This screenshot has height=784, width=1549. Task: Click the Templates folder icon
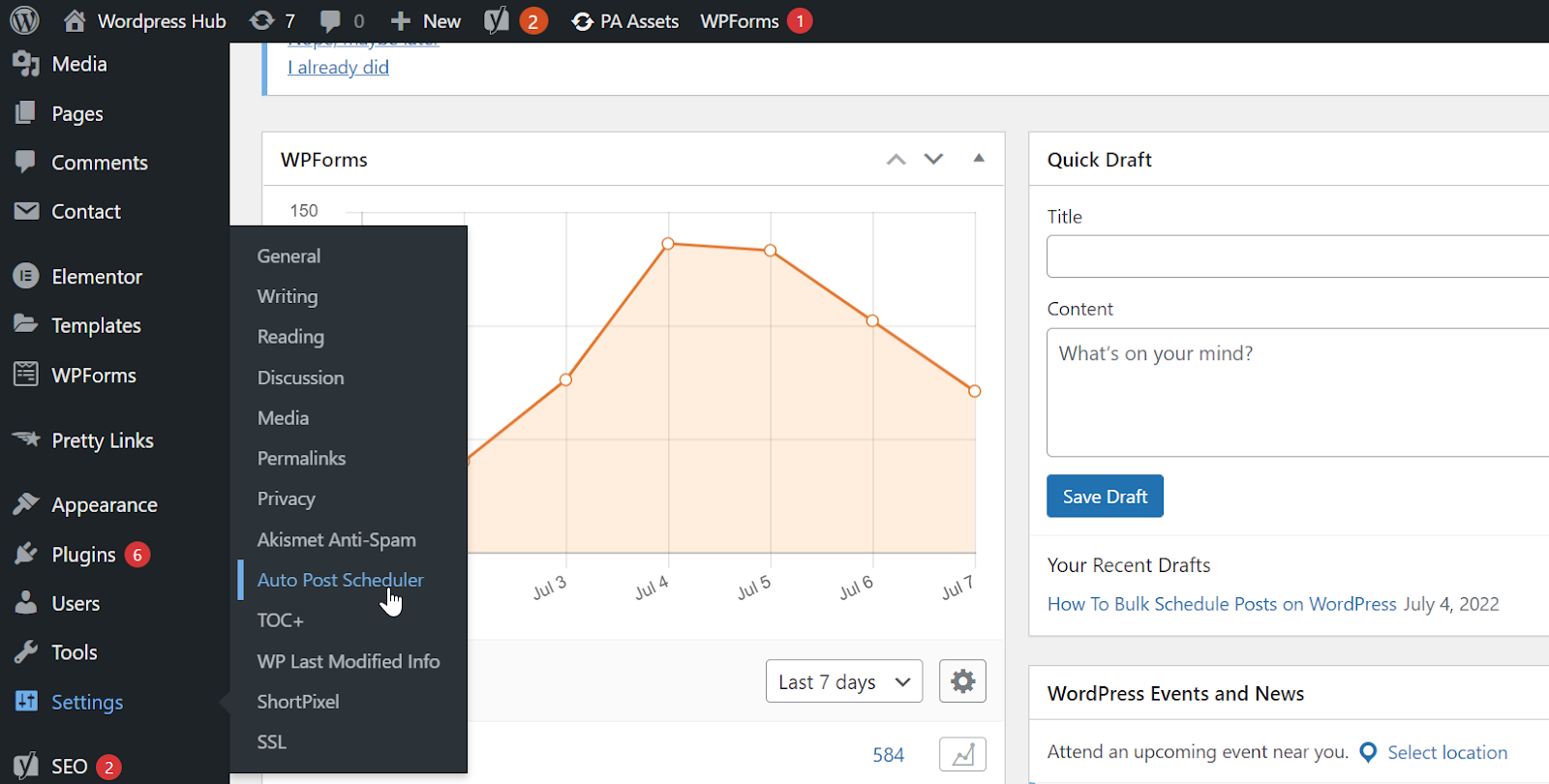[26, 324]
